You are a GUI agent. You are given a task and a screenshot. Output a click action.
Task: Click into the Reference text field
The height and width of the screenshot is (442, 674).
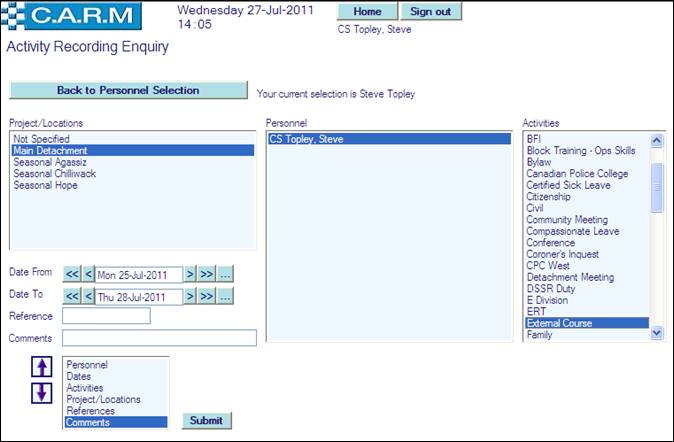106,316
